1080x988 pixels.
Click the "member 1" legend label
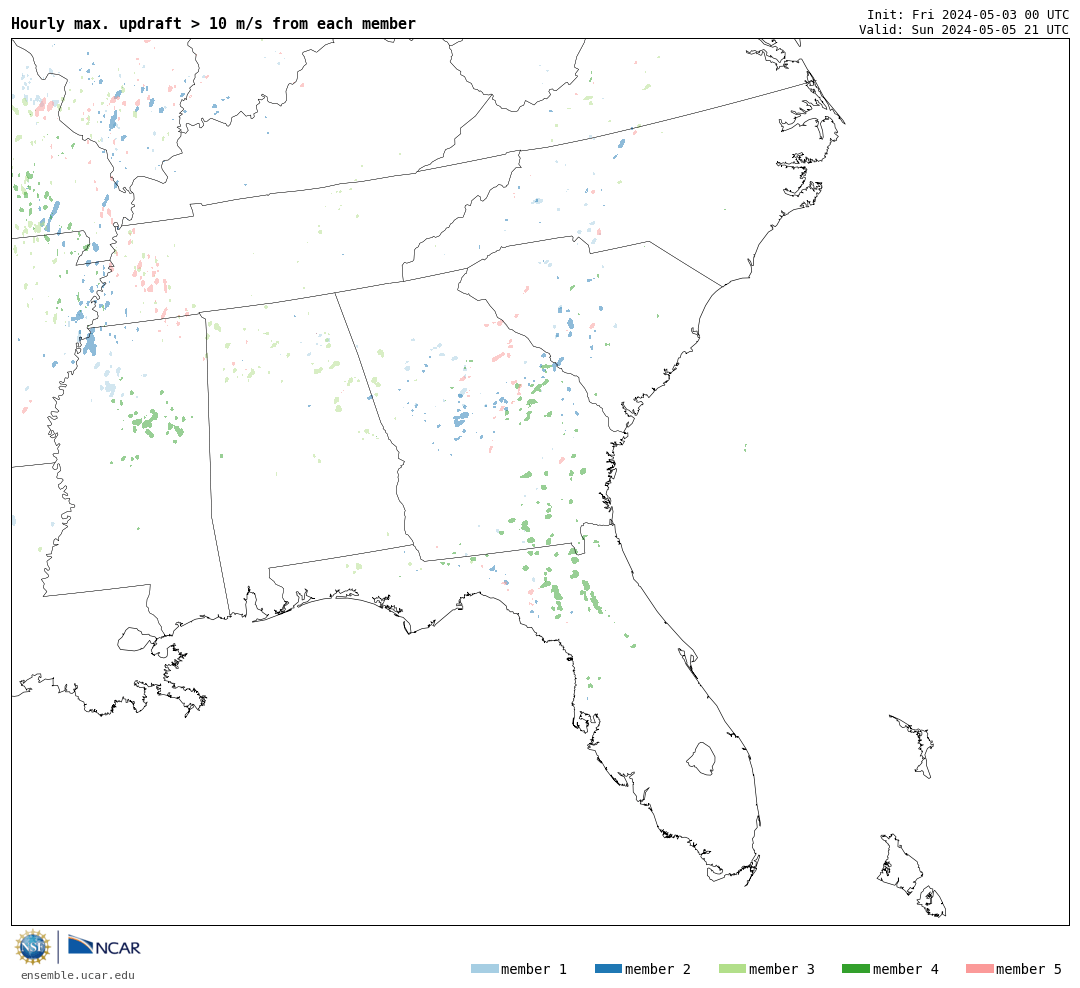(x=534, y=969)
